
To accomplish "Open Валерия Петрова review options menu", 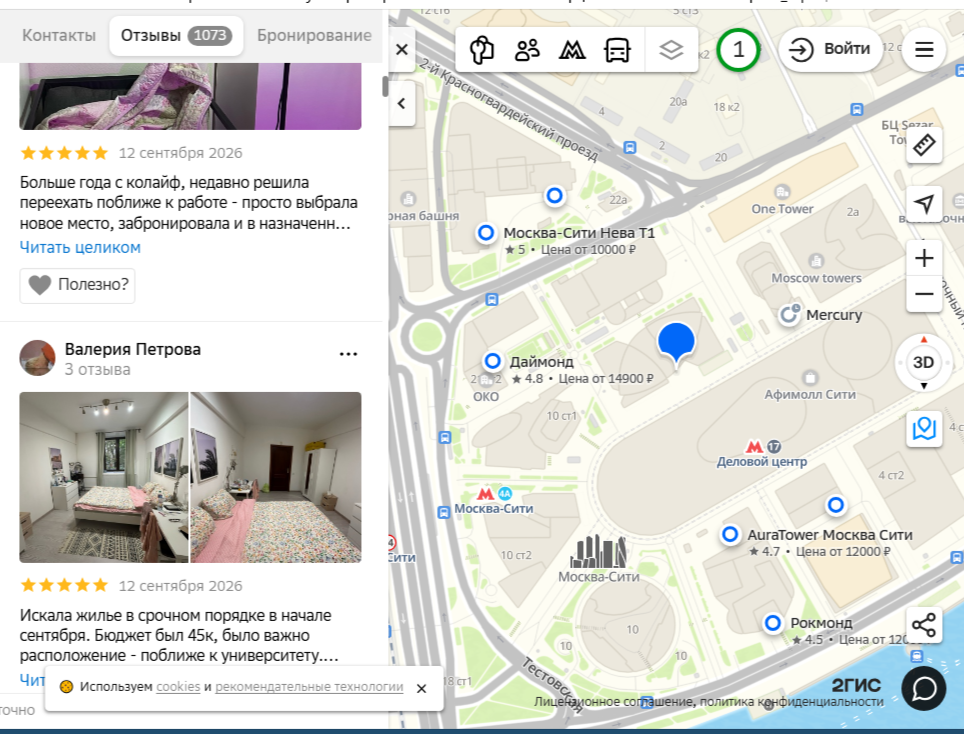I will 349,354.
